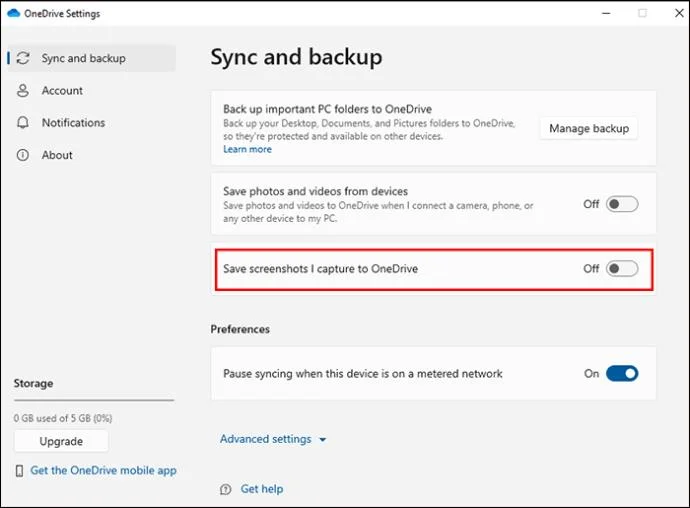This screenshot has width=690, height=508.
Task: Disable Pause syncing on metered network
Action: (x=622, y=373)
